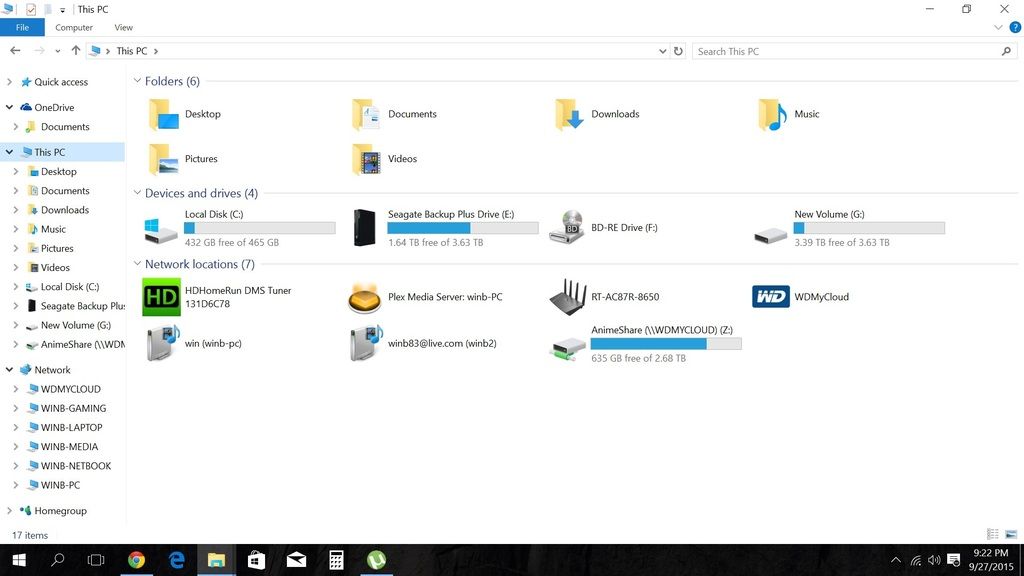
Task: Open Calculator from the taskbar
Action: pyautogui.click(x=336, y=560)
